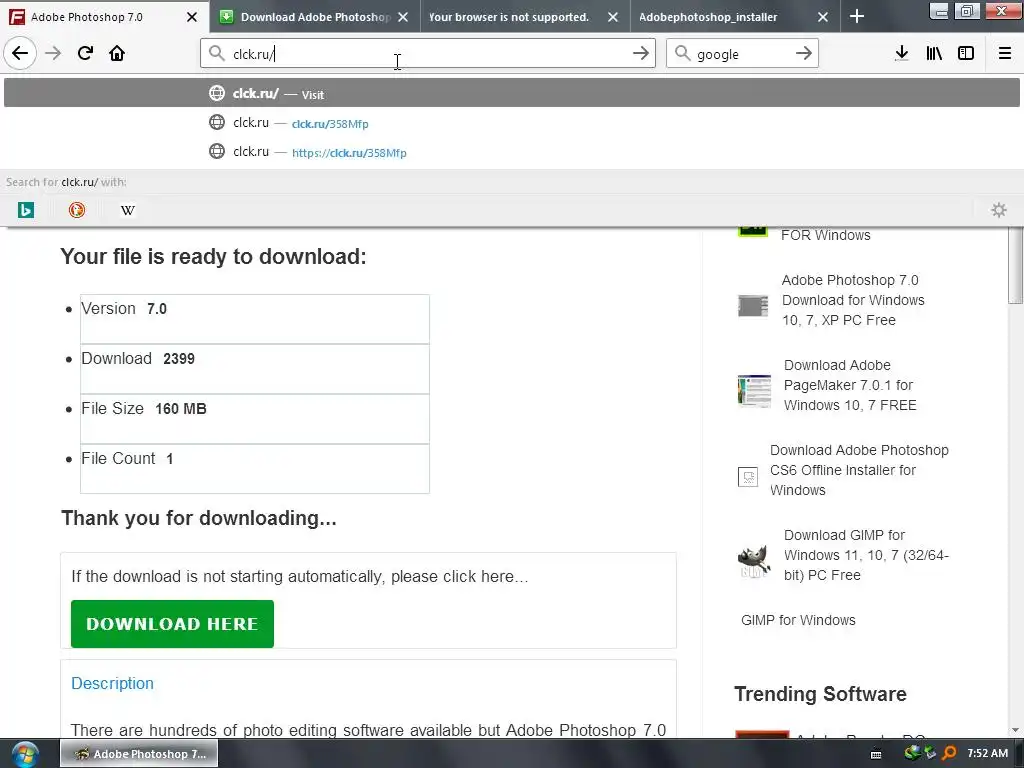1024x768 pixels.
Task: Open search settings gear icon
Action: point(999,210)
